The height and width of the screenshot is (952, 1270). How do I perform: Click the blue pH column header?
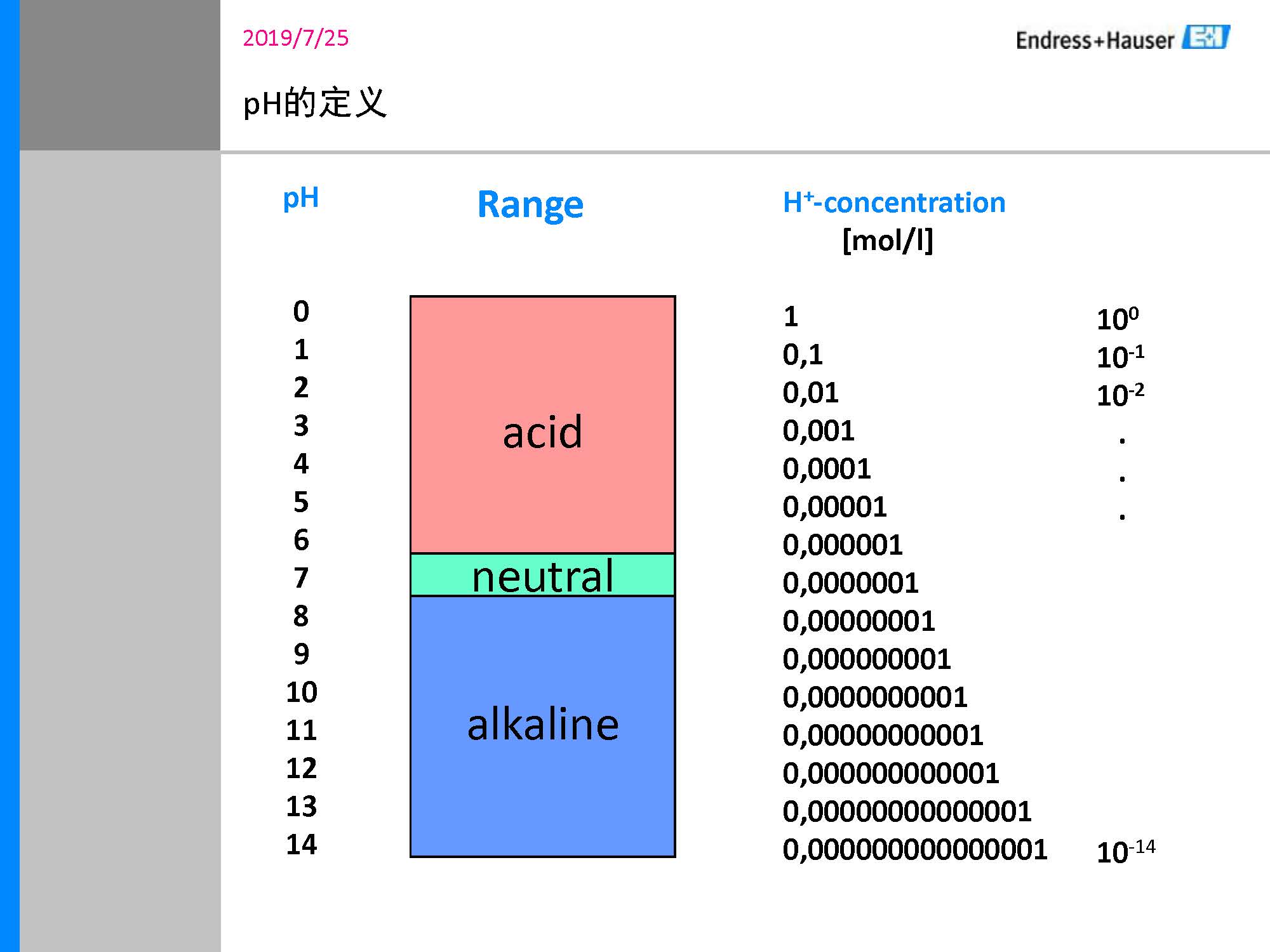[300, 199]
